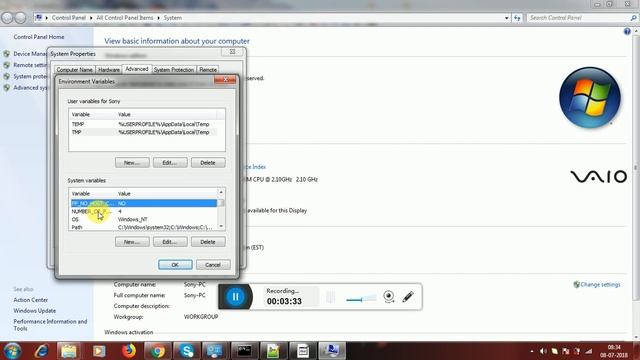The width and height of the screenshot is (640, 360).
Task: Close the Environment Variables dialog
Action: click(225, 80)
